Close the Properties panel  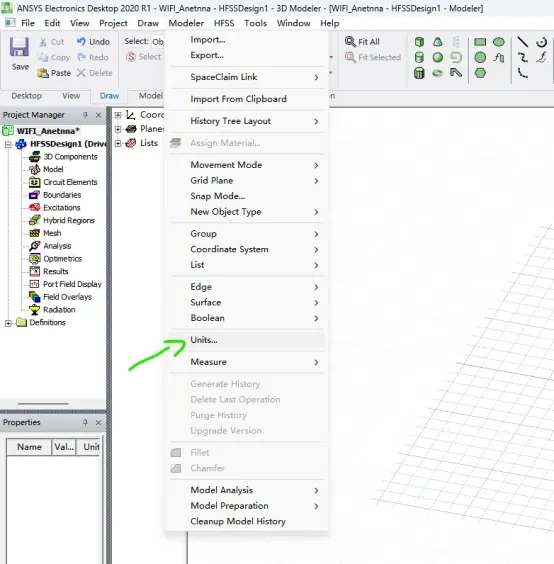pos(99,422)
